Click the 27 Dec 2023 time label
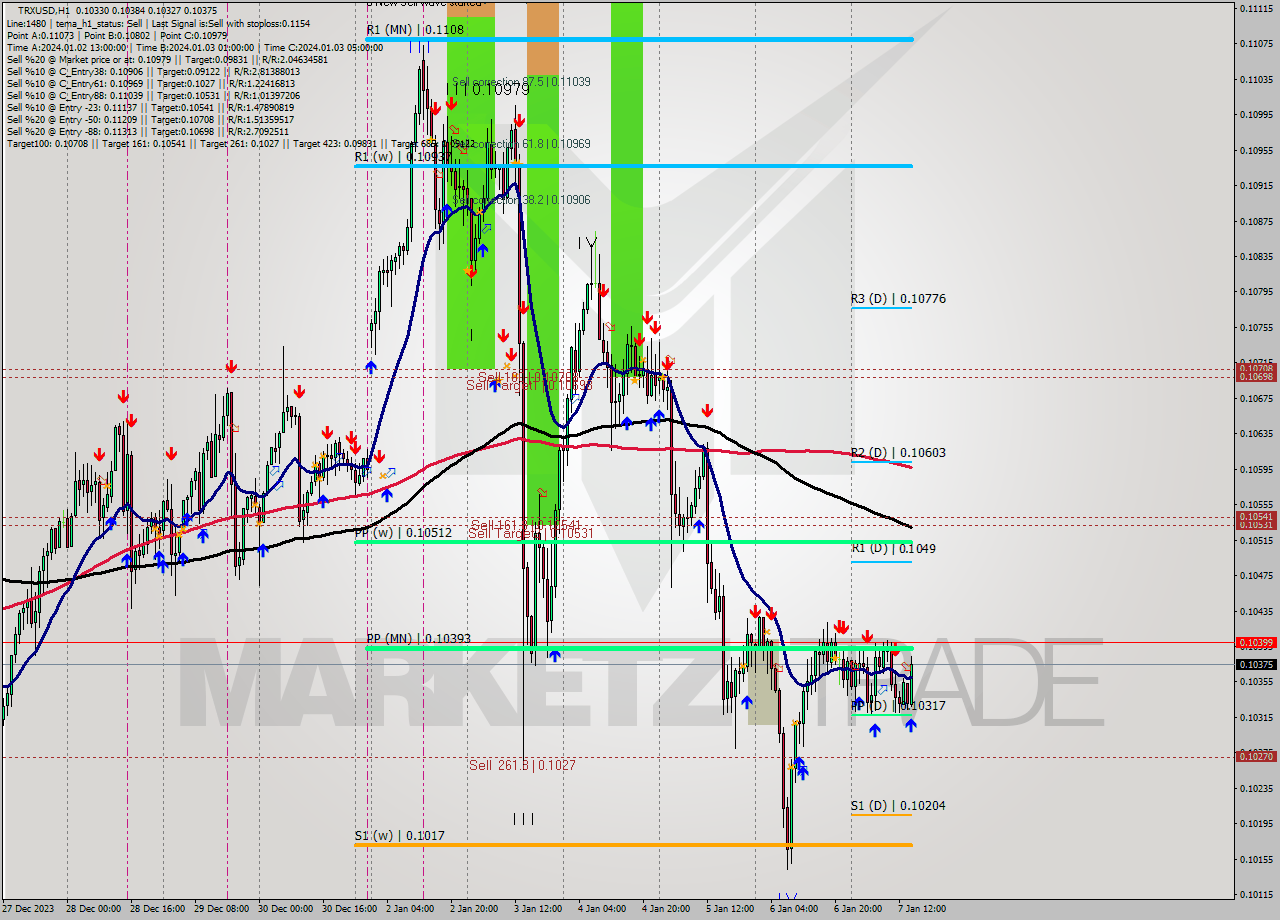1280x920 pixels. [28, 909]
